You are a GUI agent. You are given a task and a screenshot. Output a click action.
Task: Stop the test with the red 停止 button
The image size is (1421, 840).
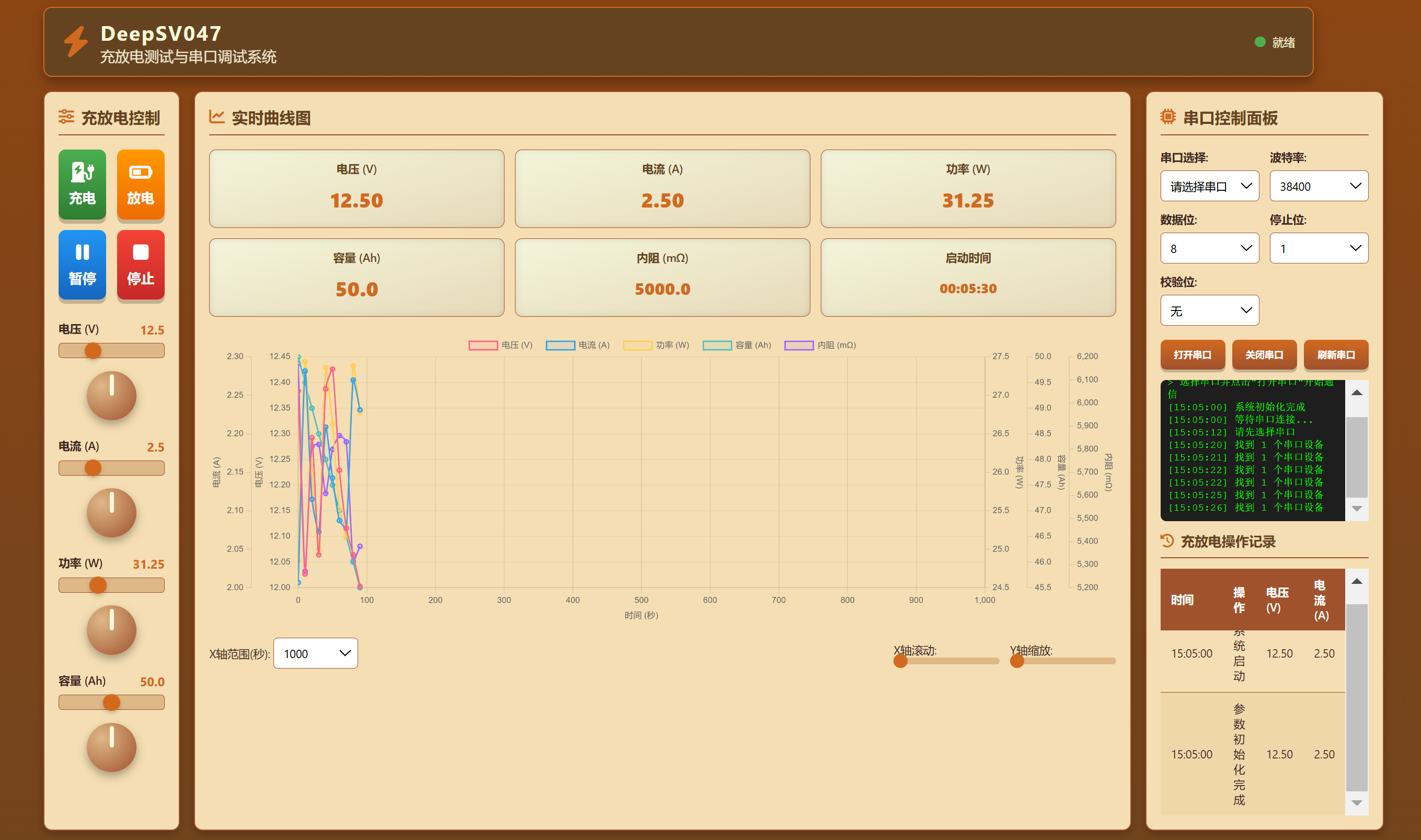141,264
